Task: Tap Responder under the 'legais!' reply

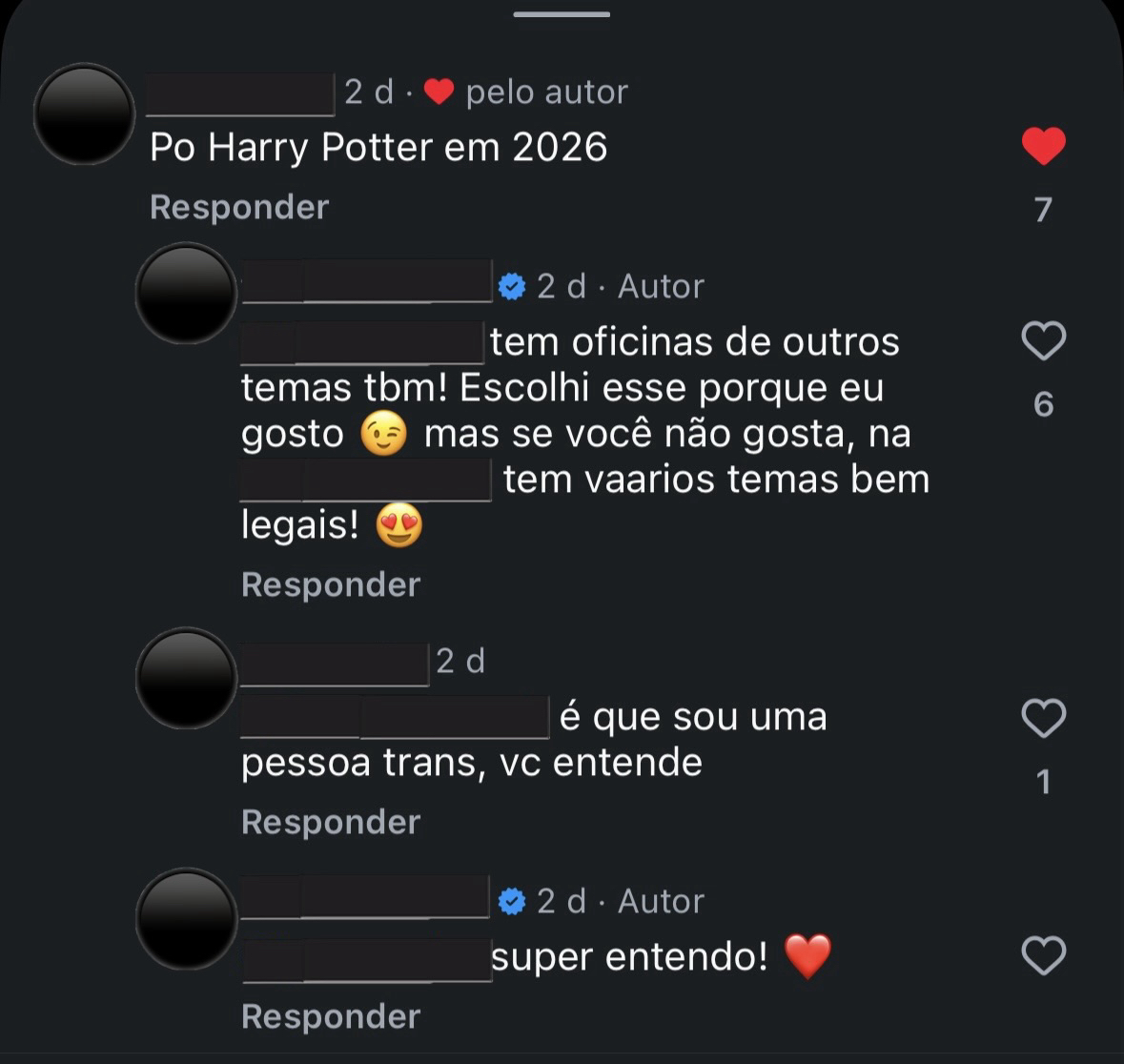Action: pyautogui.click(x=331, y=584)
